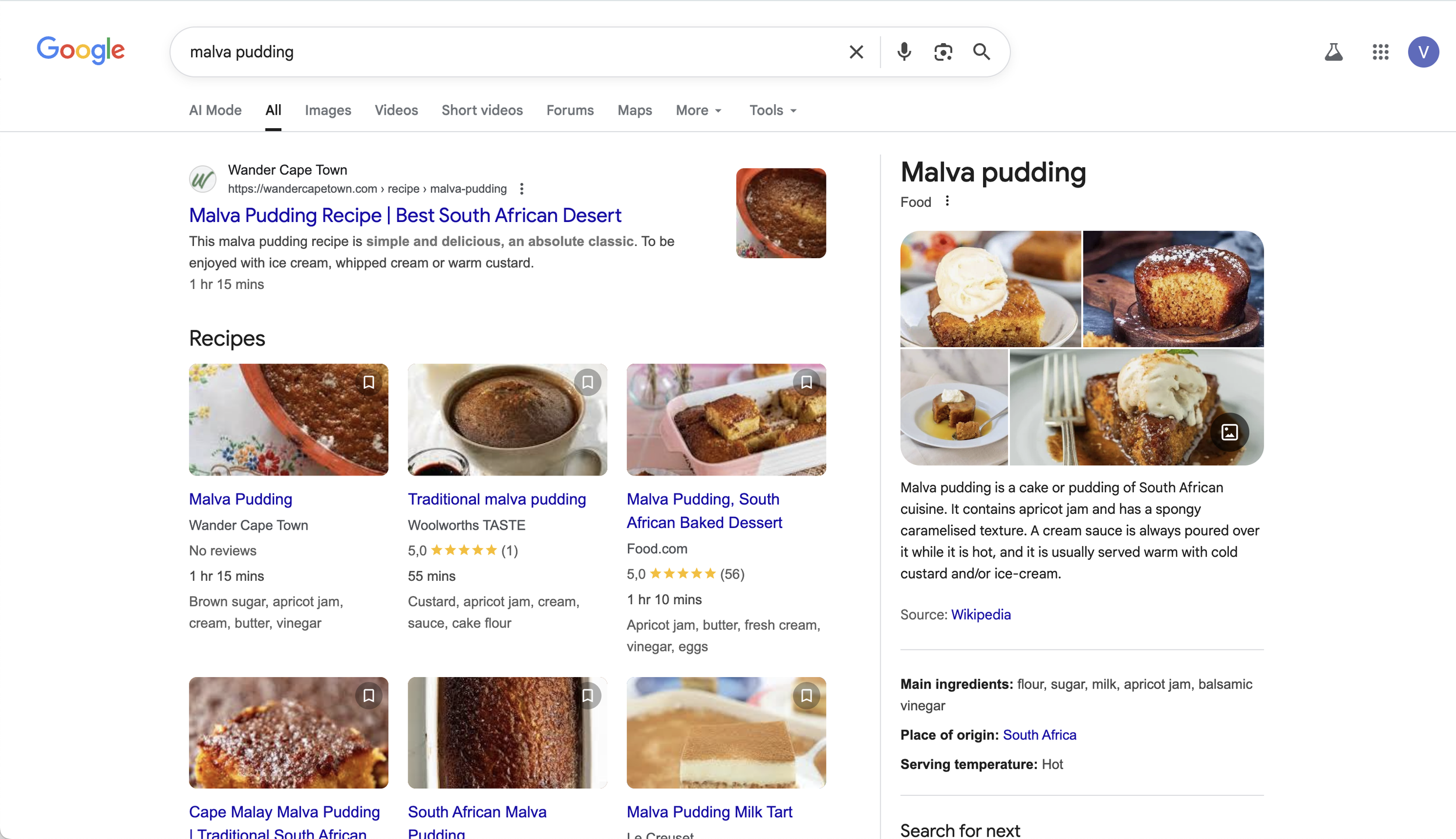The width and height of the screenshot is (1456, 839).
Task: Click the Google logo
Action: point(80,51)
